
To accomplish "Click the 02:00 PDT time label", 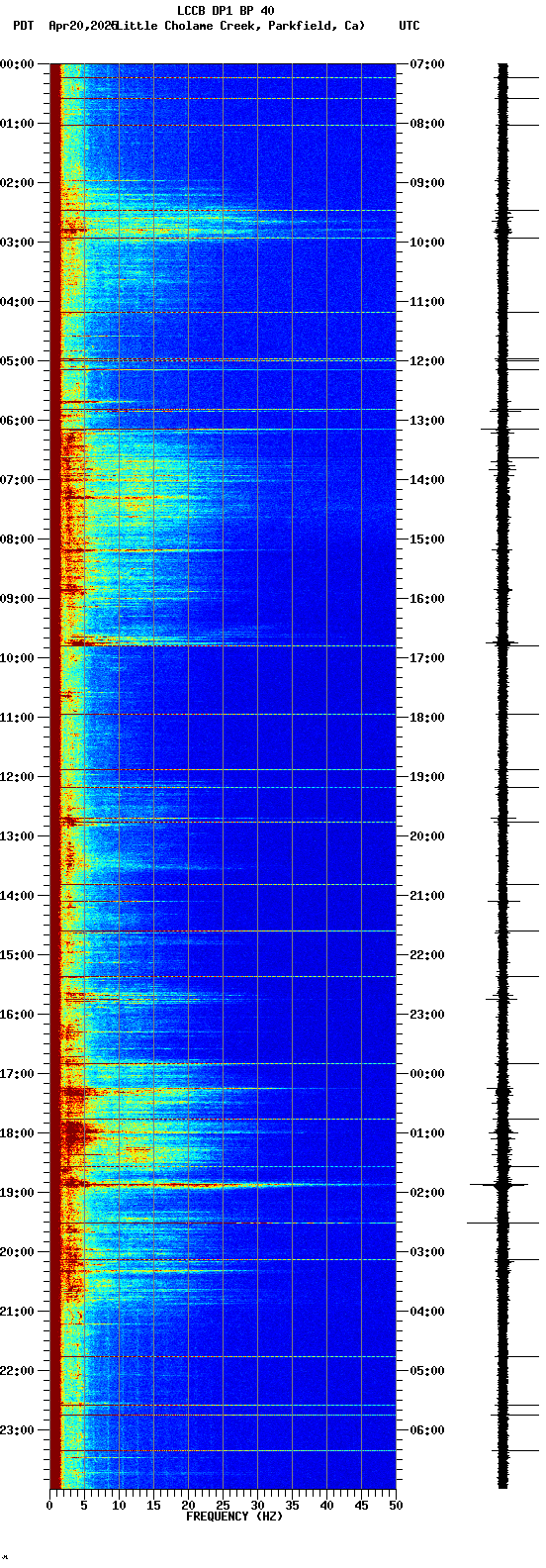I will [x=18, y=183].
